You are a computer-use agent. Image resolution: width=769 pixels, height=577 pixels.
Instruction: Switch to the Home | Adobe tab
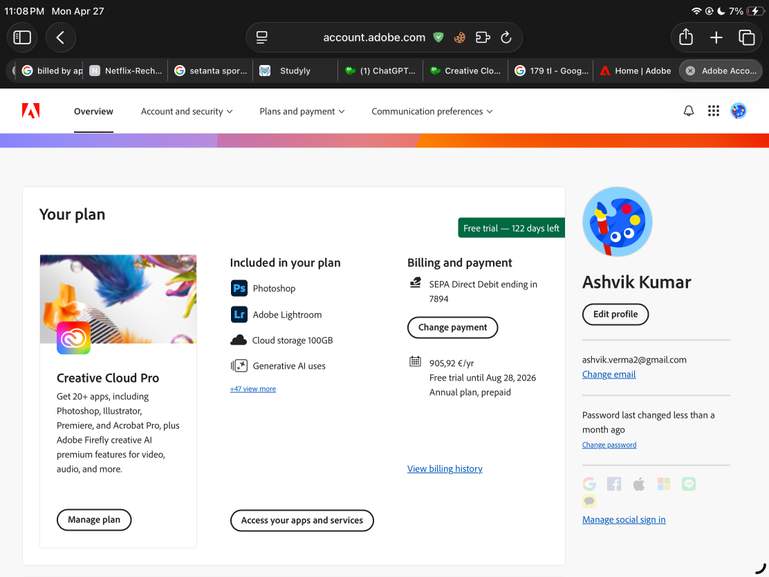[x=636, y=71]
